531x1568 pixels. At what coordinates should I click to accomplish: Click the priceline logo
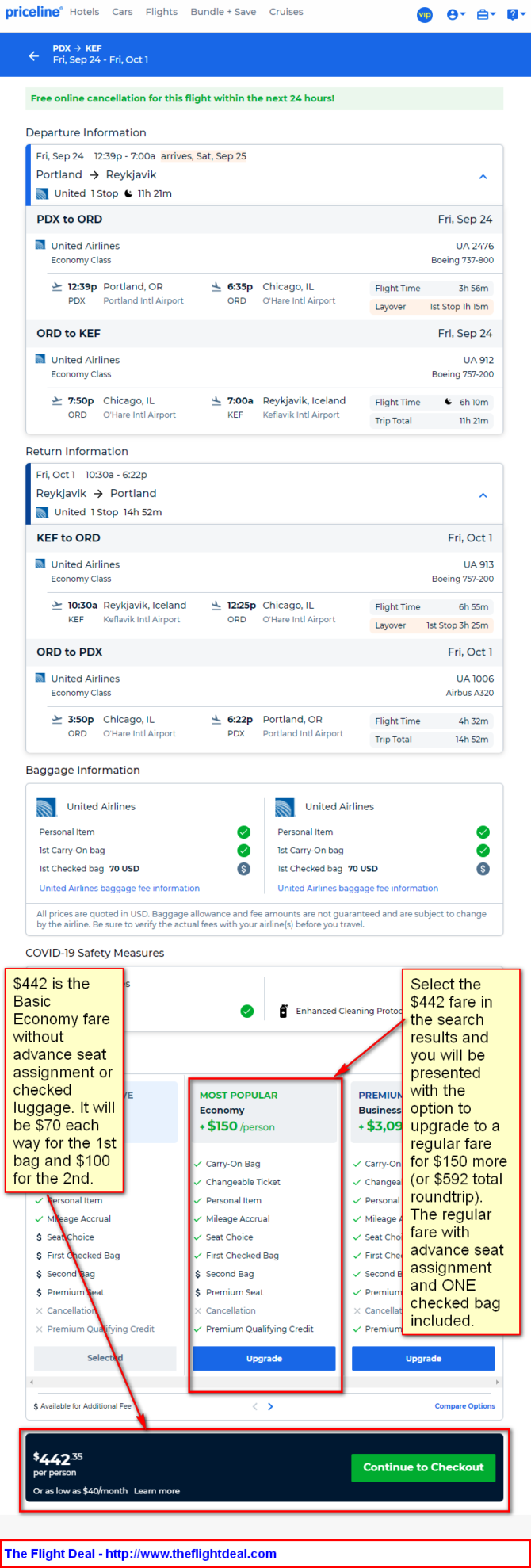click(x=33, y=12)
